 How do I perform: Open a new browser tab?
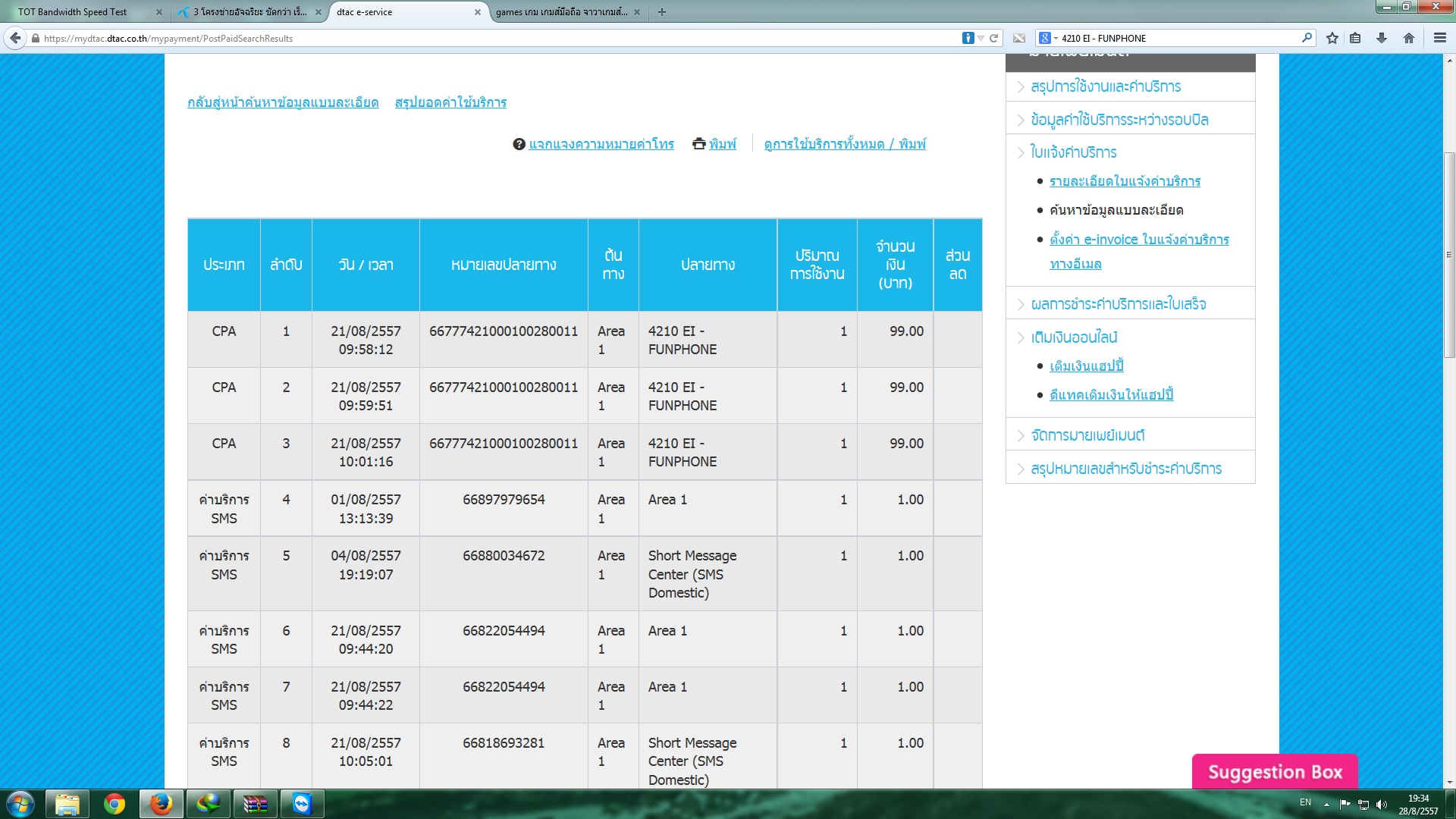point(662,12)
